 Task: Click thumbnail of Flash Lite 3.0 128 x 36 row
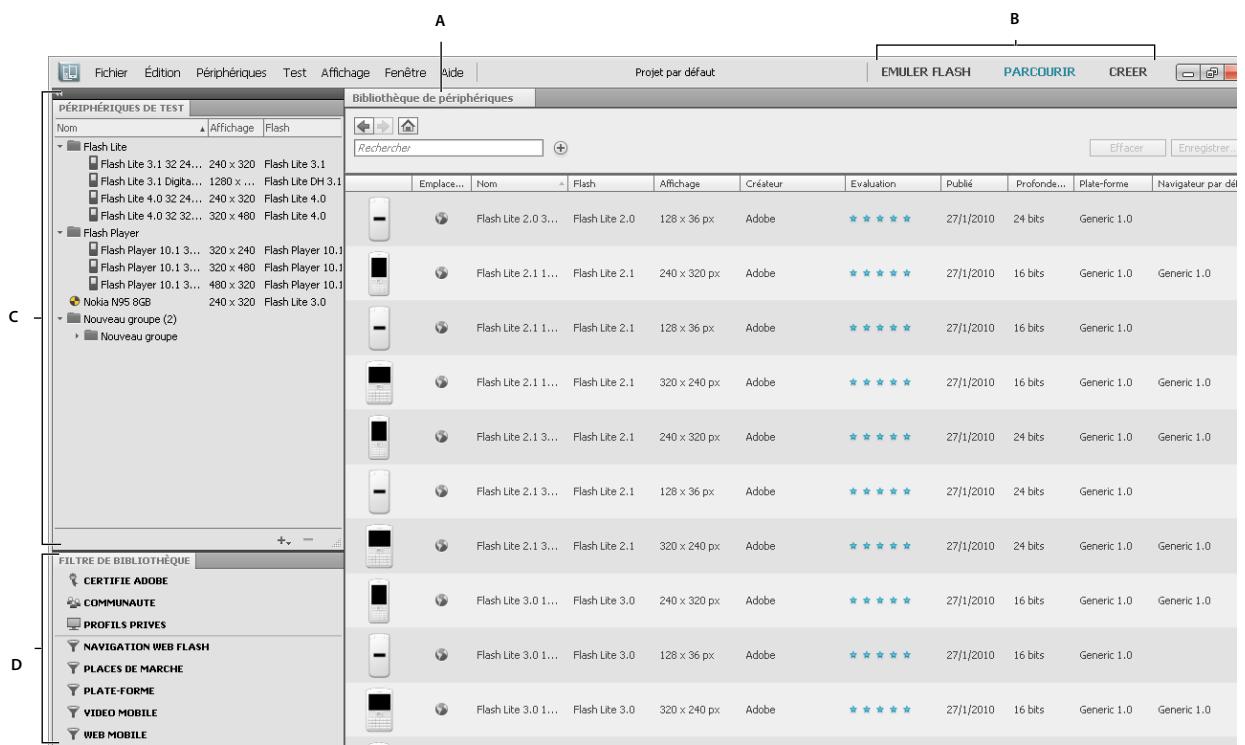pos(380,655)
